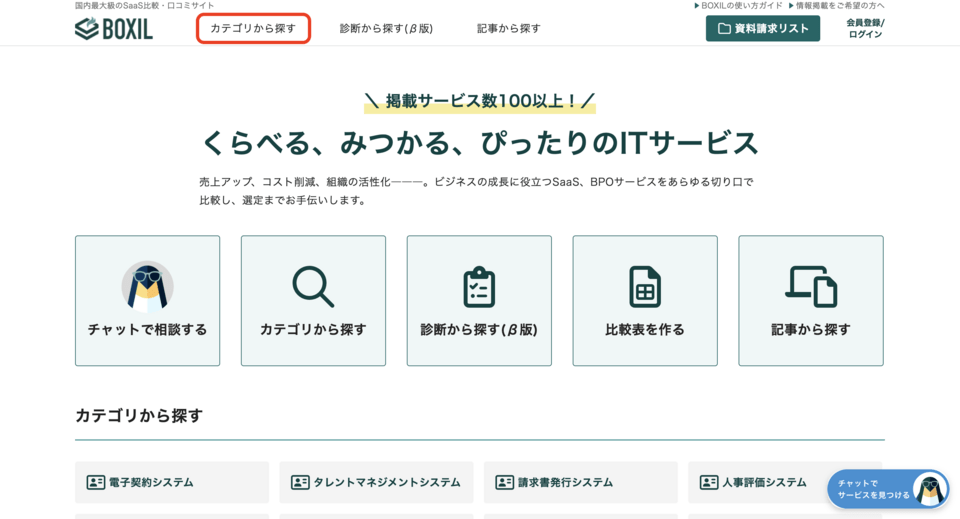This screenshot has height=519, width=960.
Task: Follow the BOXILの使い方ガイド link
Action: coord(738,6)
